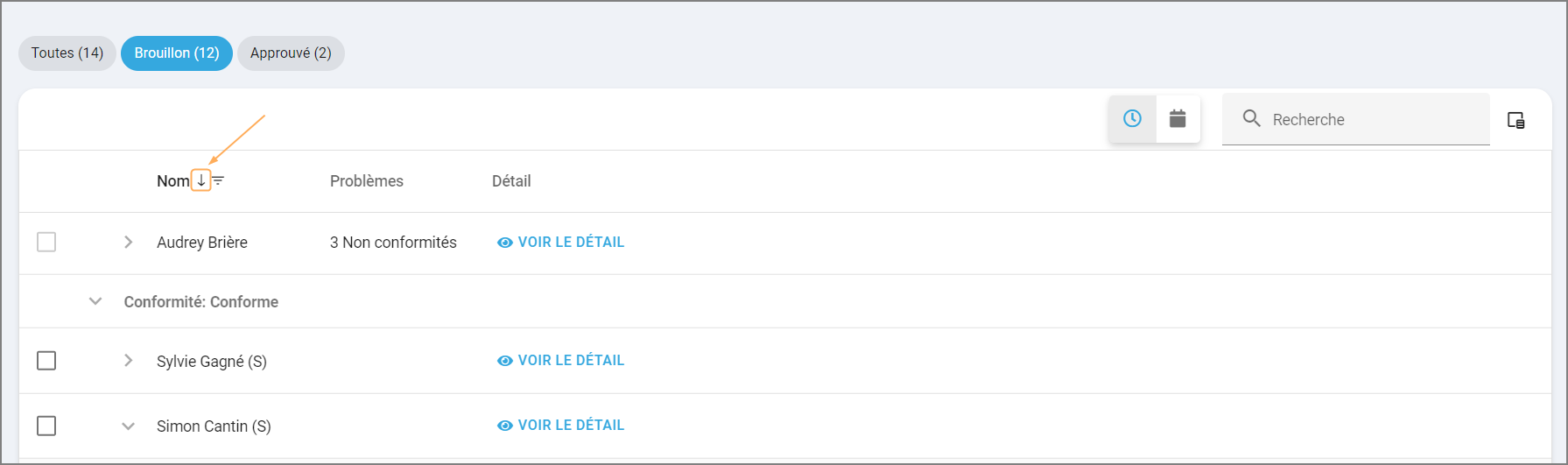Select the Brouillon (12) tab
The image size is (1568, 465).
coord(177,53)
